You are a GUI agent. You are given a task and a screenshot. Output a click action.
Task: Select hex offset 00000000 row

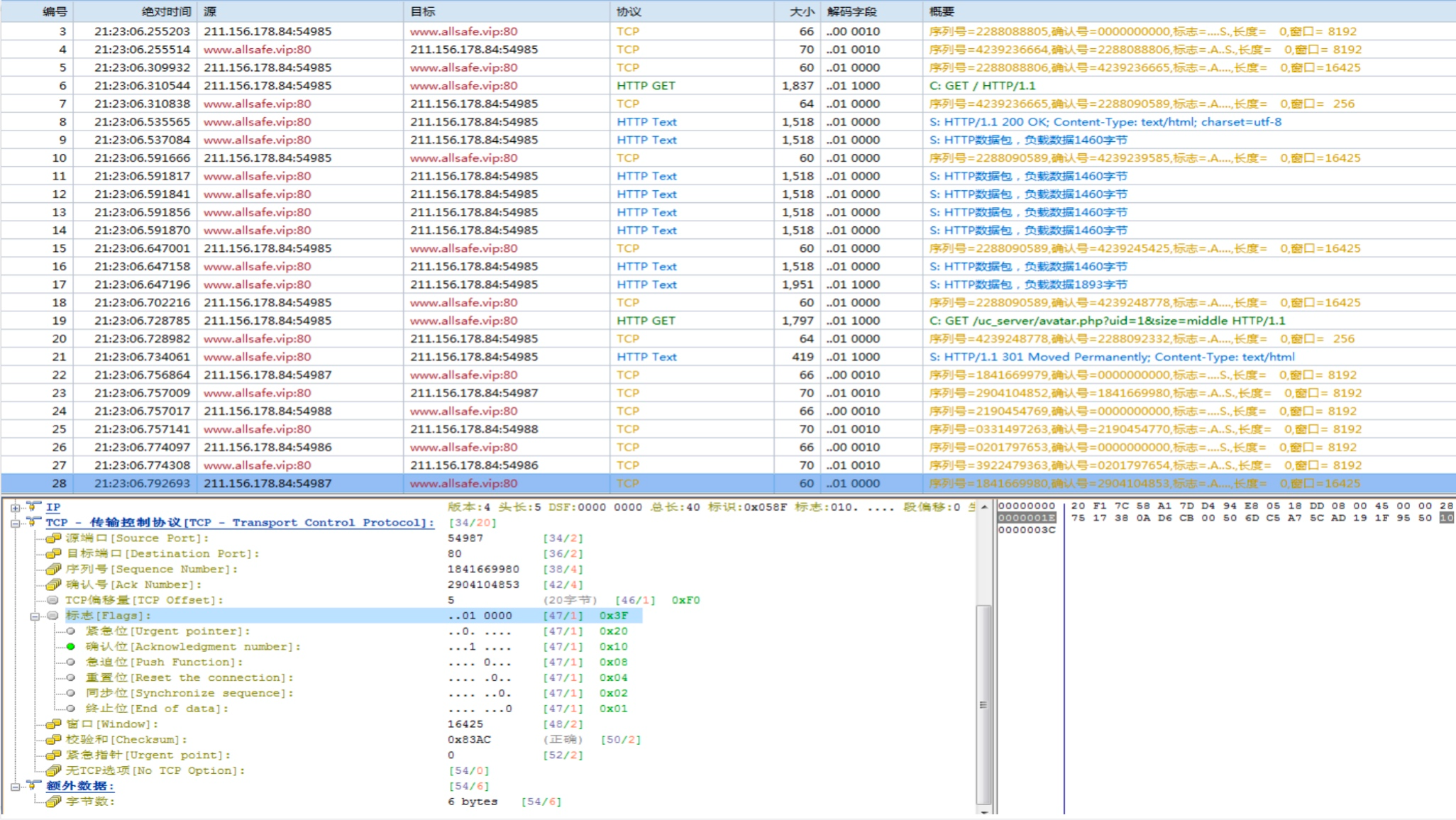click(1027, 506)
